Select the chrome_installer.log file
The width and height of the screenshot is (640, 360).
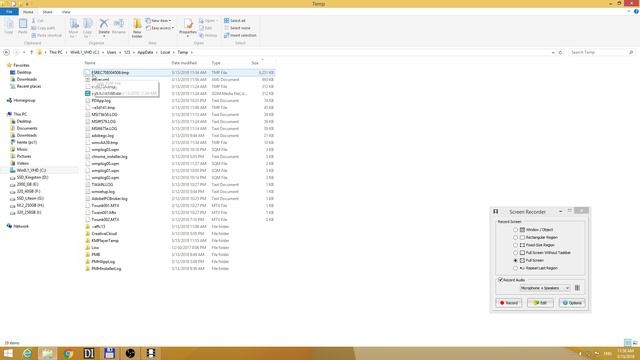(x=109, y=157)
